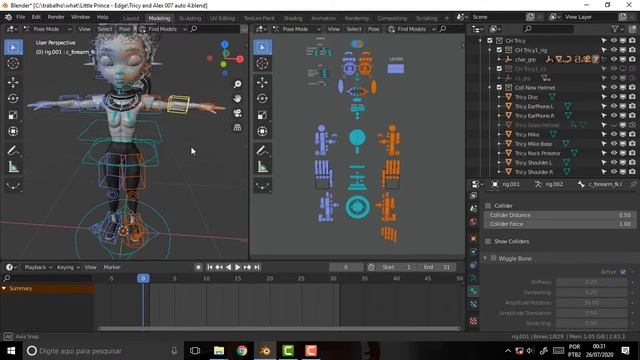
Task: Open the Texture properties tab icon
Action: pos(473,321)
